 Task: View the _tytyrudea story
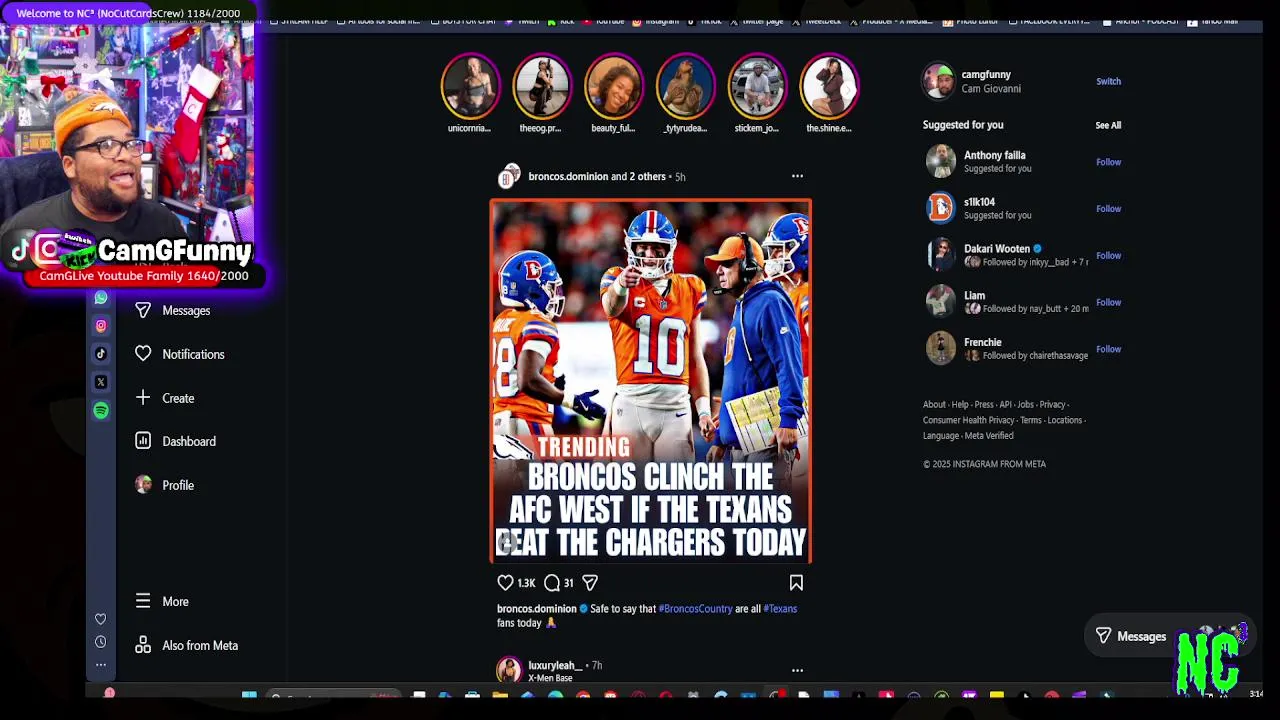coord(685,87)
